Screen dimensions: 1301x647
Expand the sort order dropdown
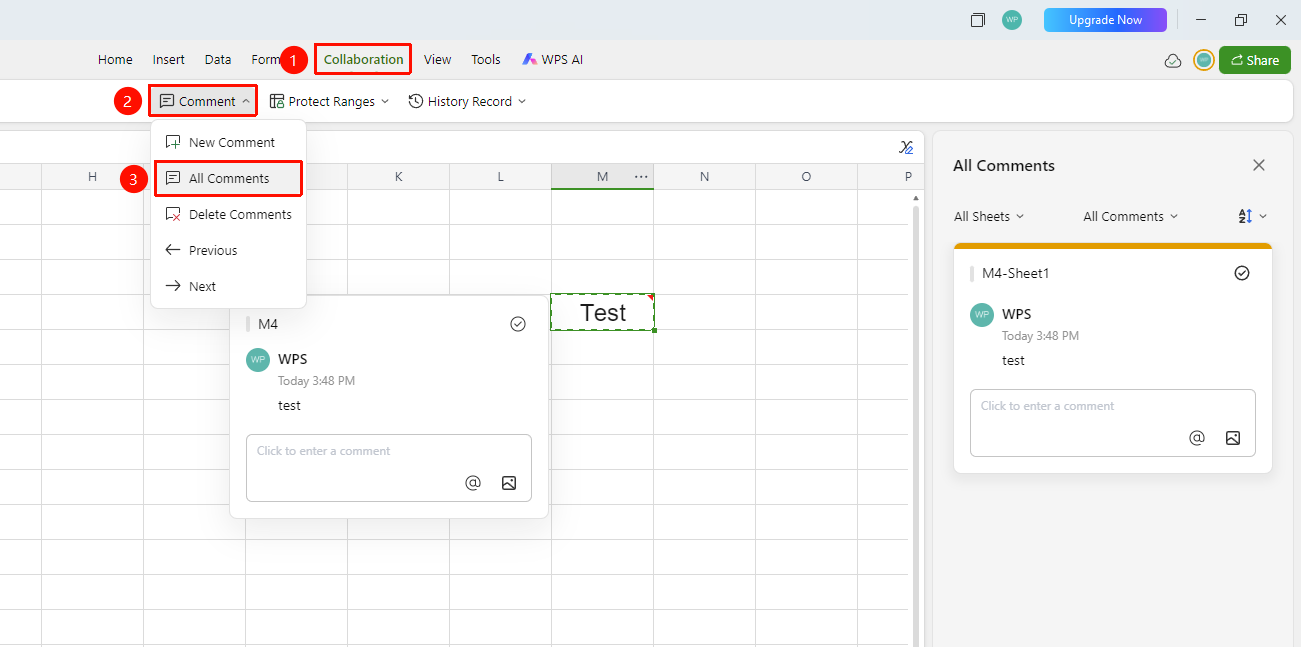coord(1252,216)
